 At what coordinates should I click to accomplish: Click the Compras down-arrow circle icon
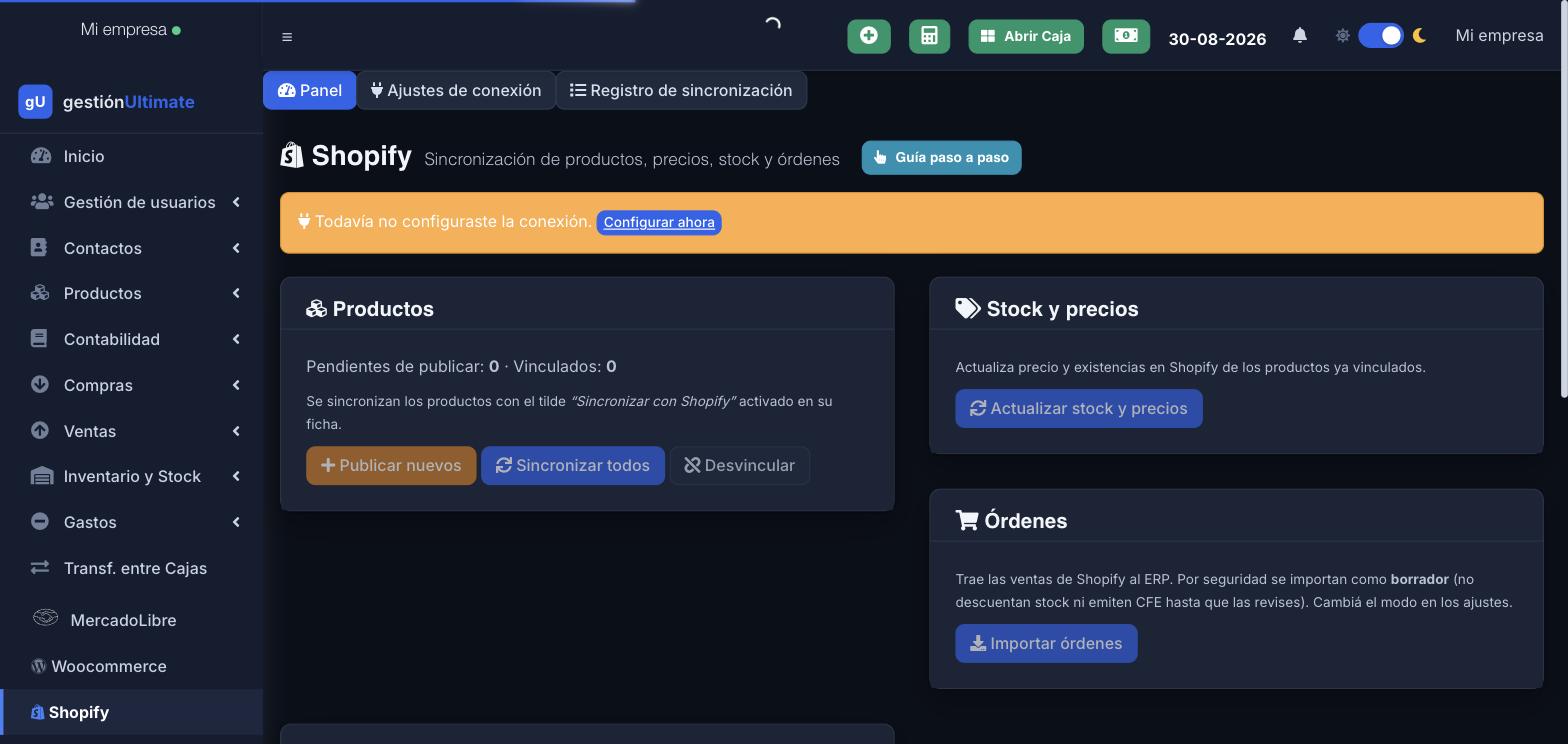40,384
